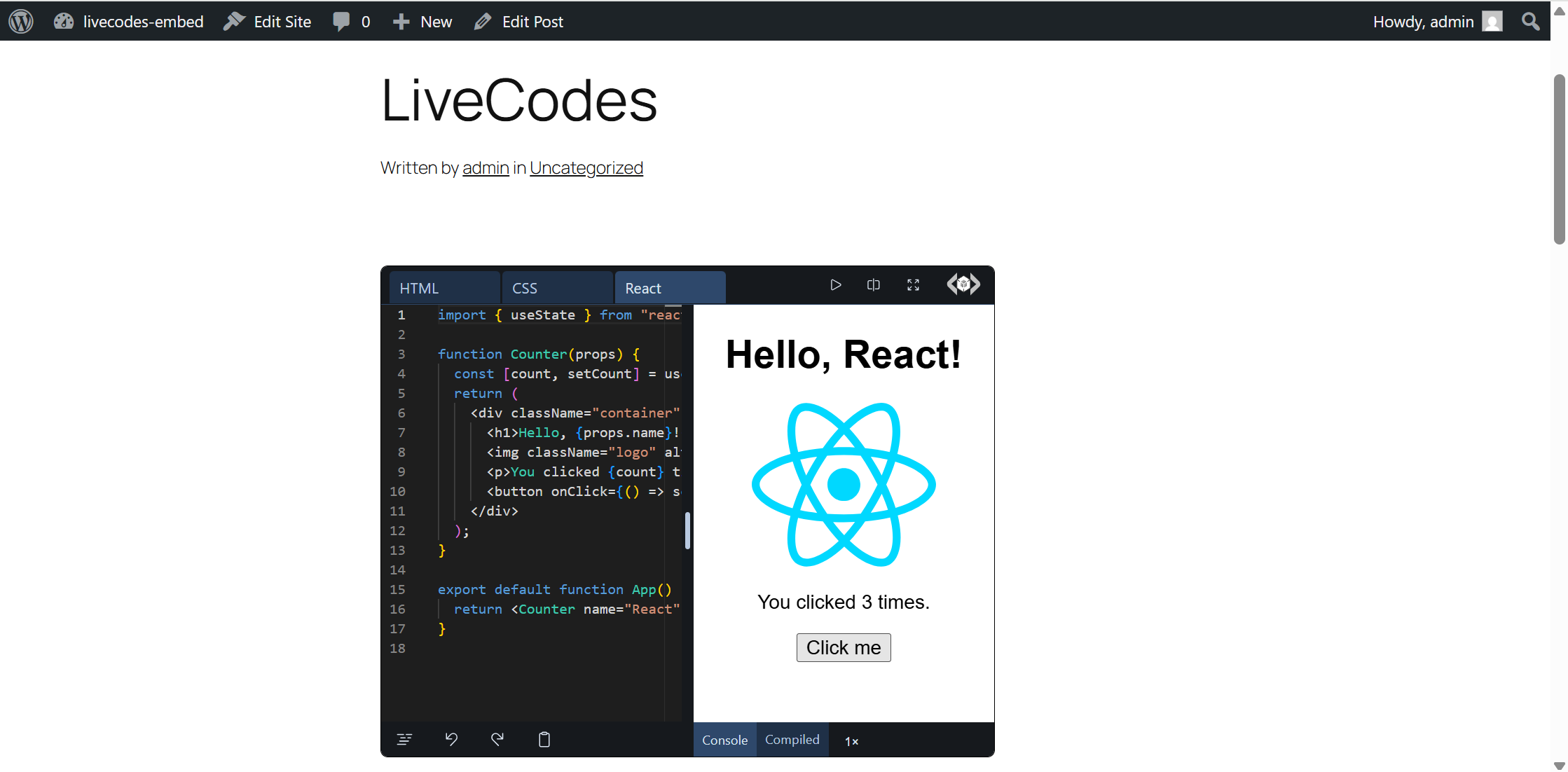Click the redo icon in editor toolbar

[497, 739]
